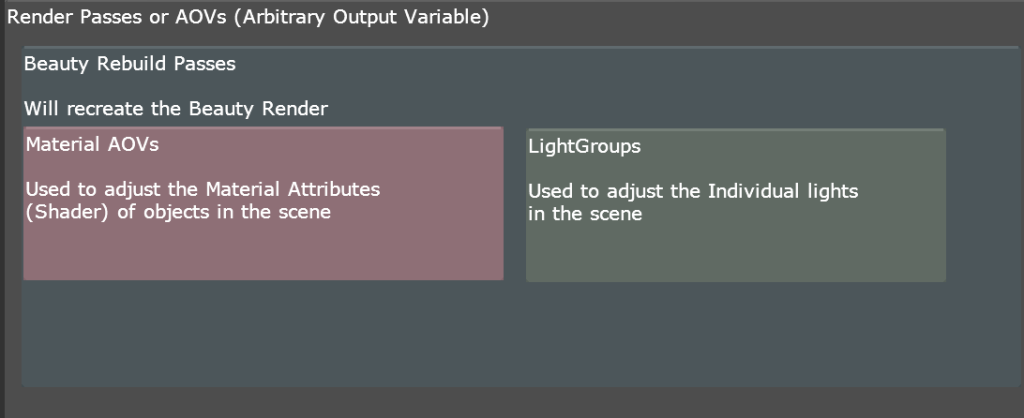Click the top title strip of Material AOVs backdrop
The image size is (1024, 418).
click(x=263, y=130)
